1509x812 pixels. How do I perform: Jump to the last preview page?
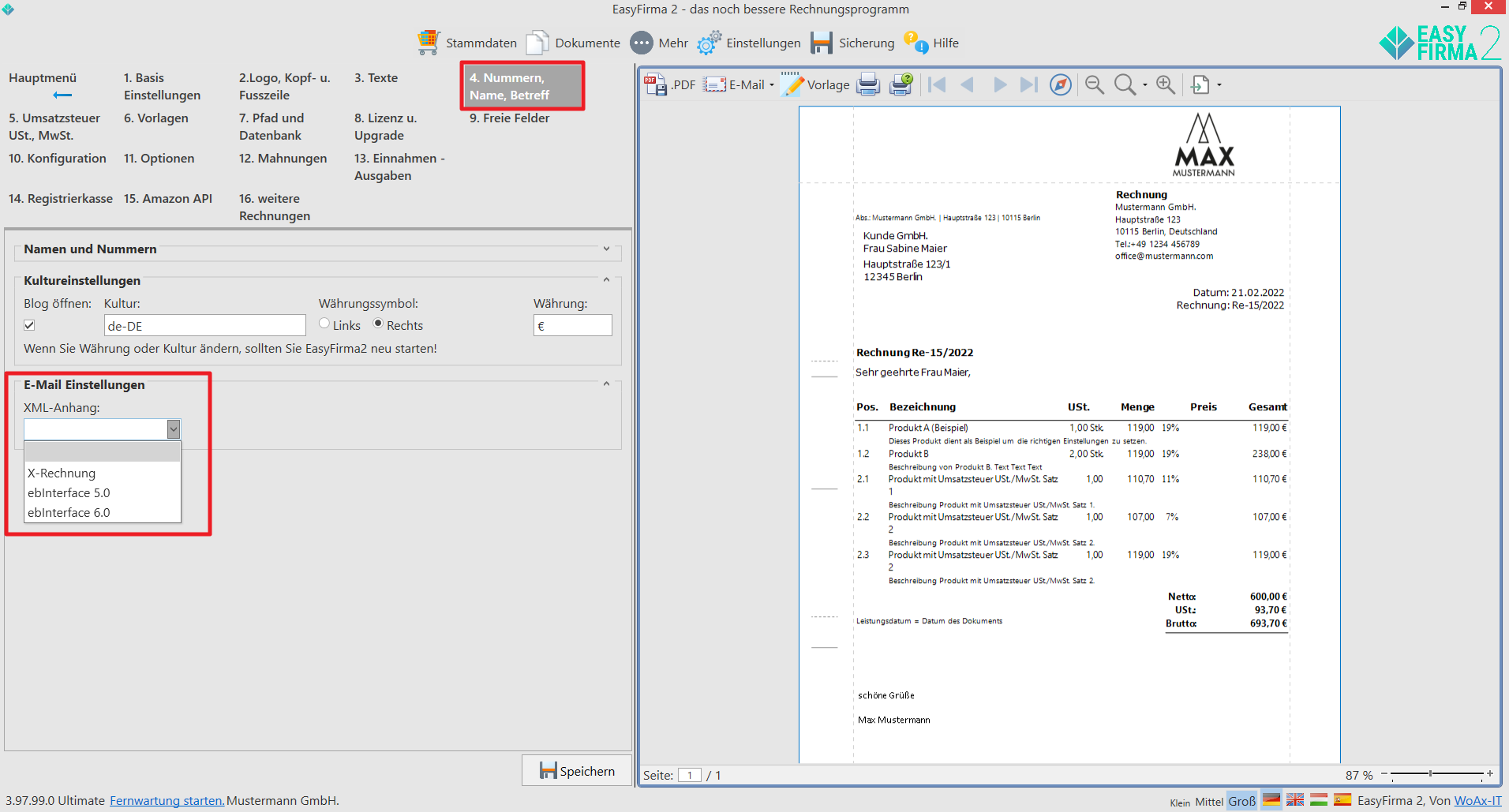tap(1029, 84)
